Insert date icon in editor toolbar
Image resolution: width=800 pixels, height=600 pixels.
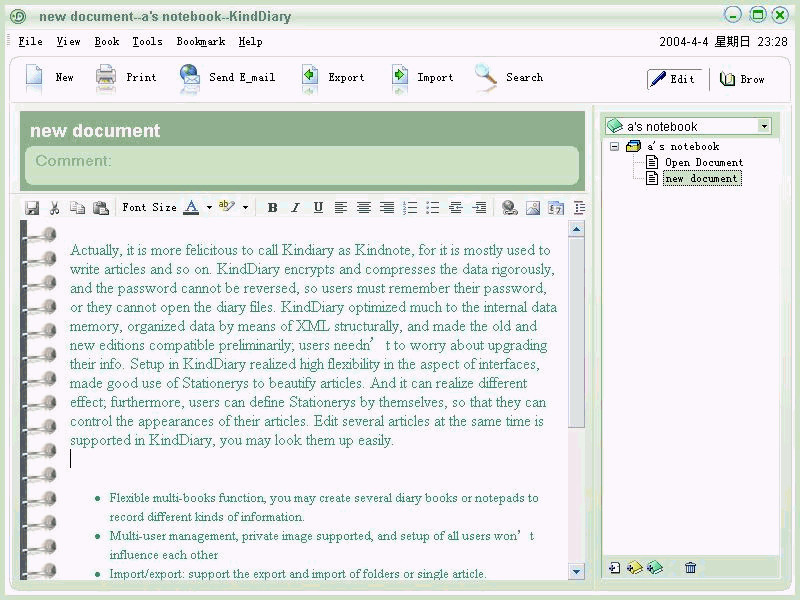(x=556, y=208)
